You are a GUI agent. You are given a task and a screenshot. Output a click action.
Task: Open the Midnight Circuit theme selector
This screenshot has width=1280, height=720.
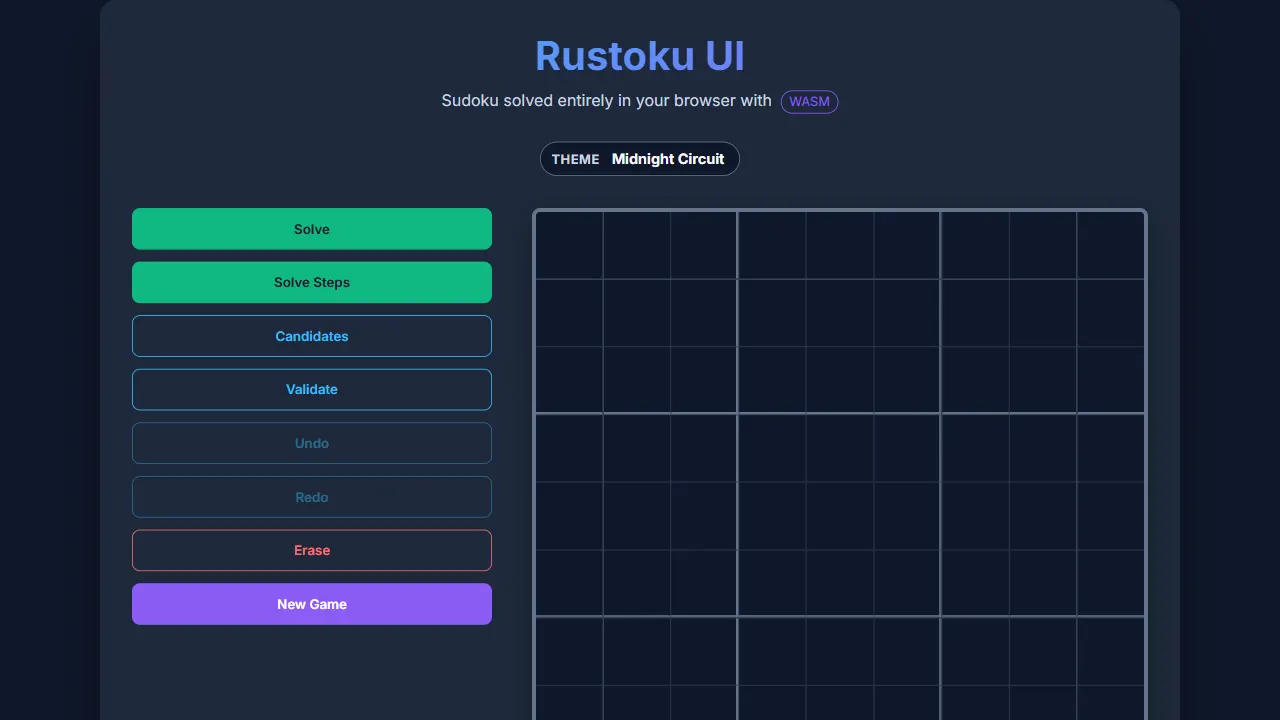(640, 159)
